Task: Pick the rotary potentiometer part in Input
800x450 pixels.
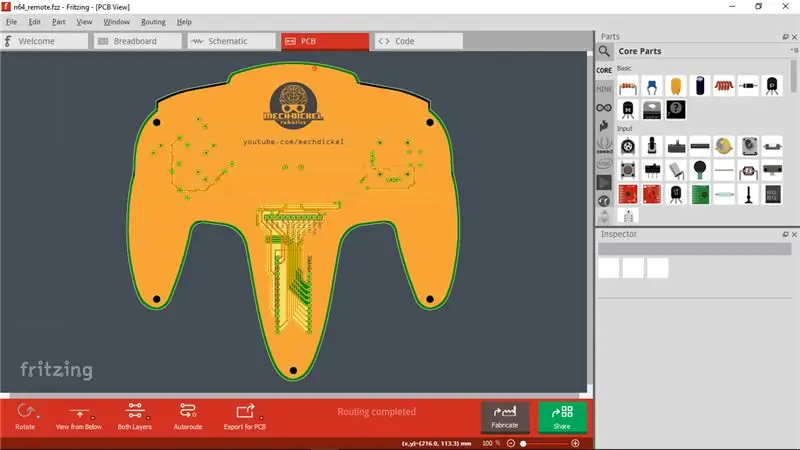Action: click(628, 146)
